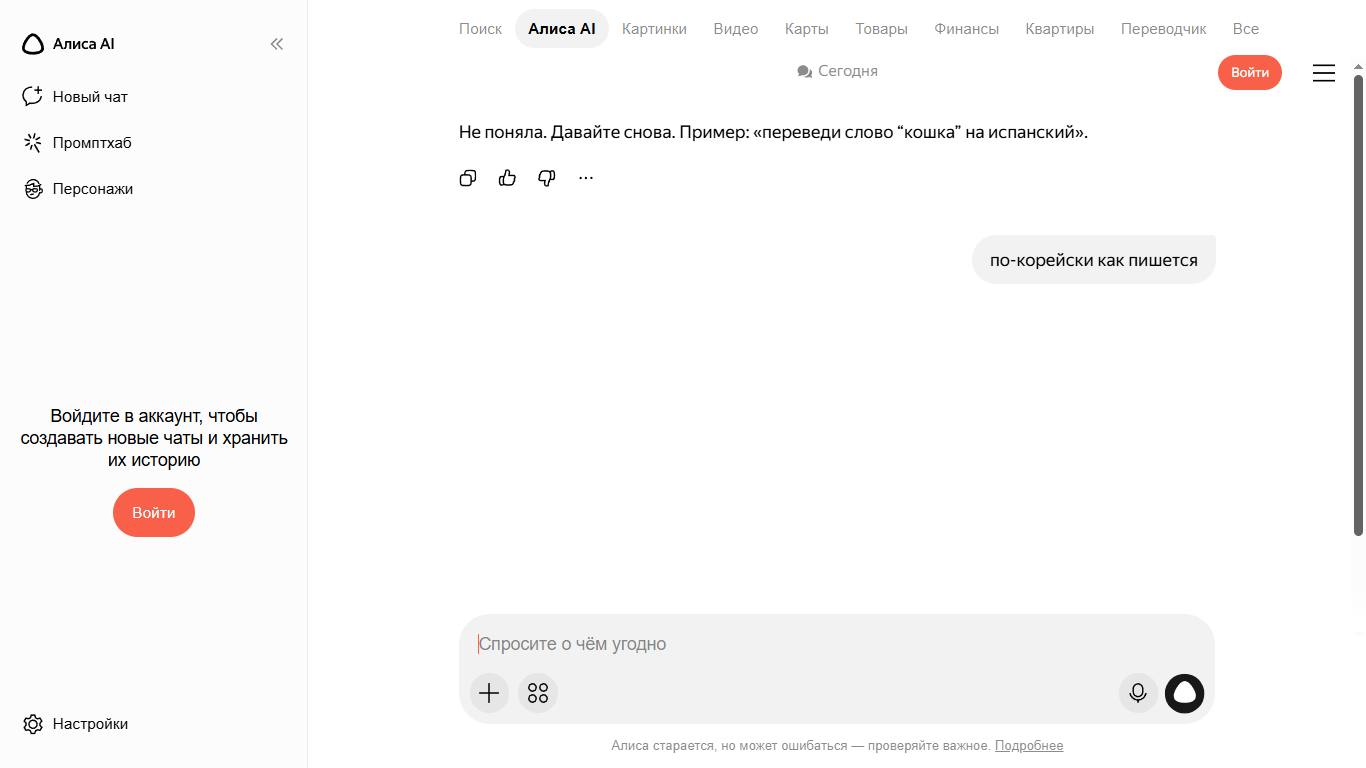Click the Сегодня date label
1366x768 pixels.
[838, 71]
